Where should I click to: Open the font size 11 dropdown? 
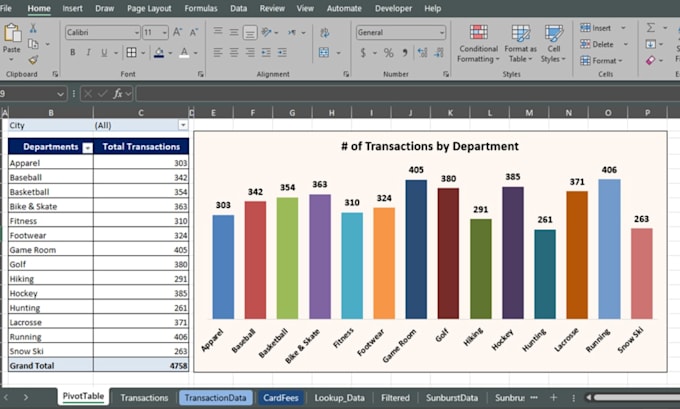pyautogui.click(x=164, y=33)
